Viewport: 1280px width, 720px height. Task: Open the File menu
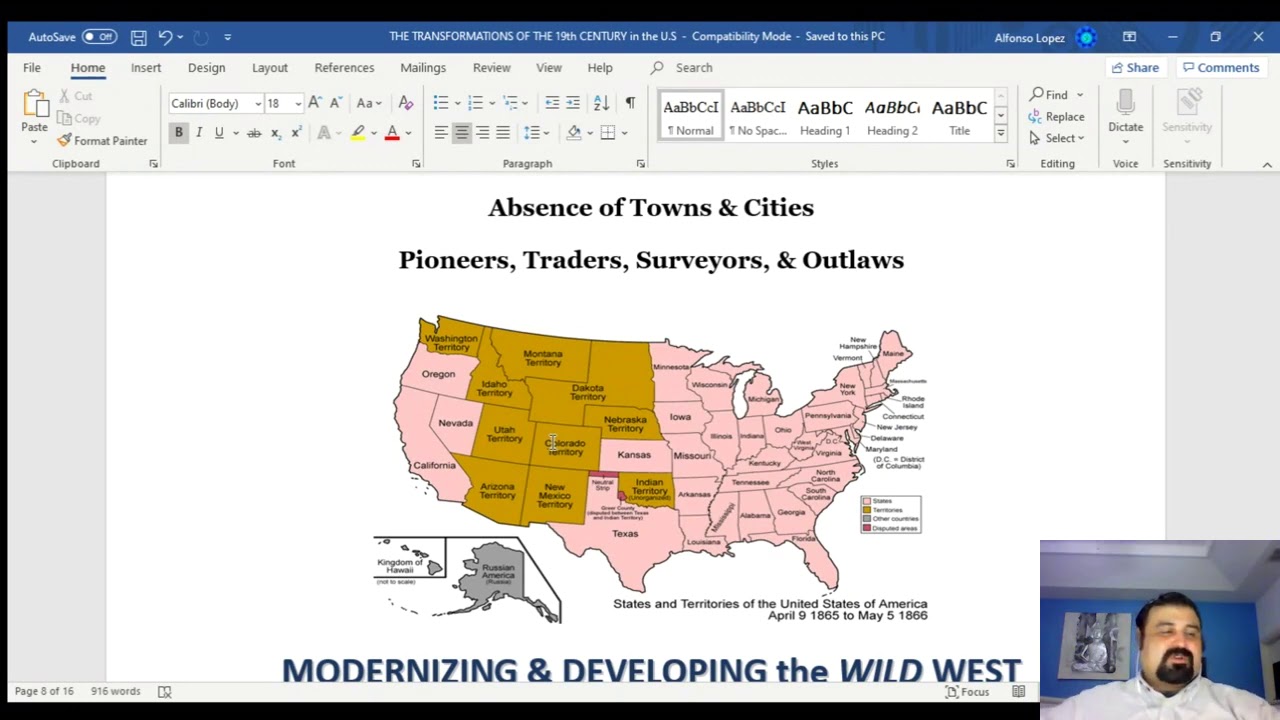[32, 68]
